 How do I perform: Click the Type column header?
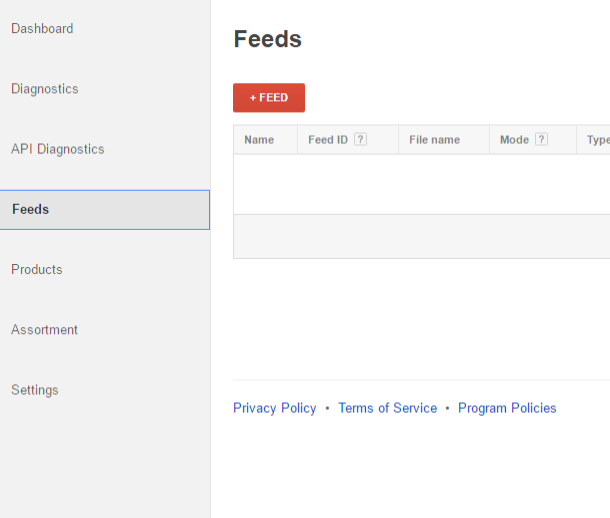pyautogui.click(x=598, y=140)
